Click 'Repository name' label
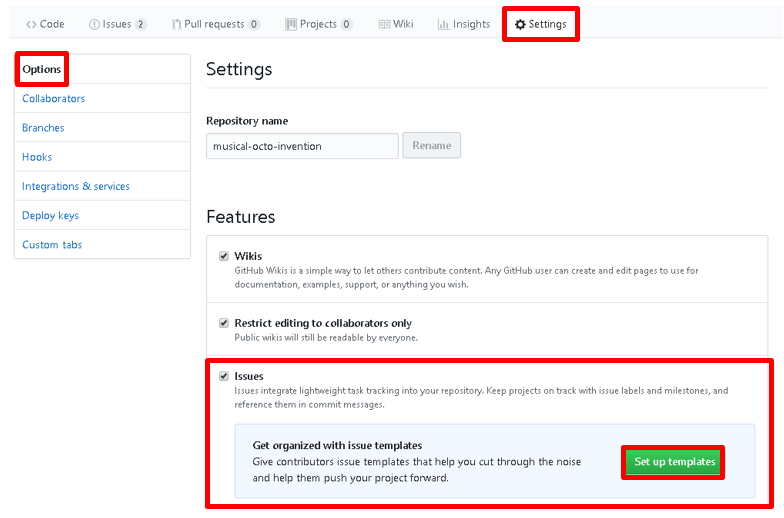784x518 pixels. [x=247, y=121]
